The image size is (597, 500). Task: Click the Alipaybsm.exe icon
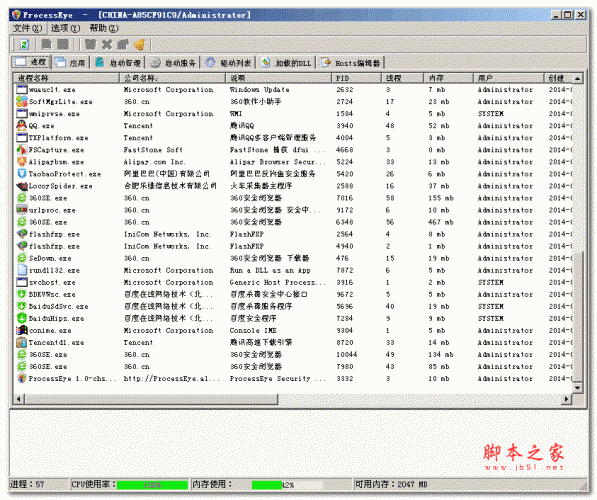pos(22,161)
